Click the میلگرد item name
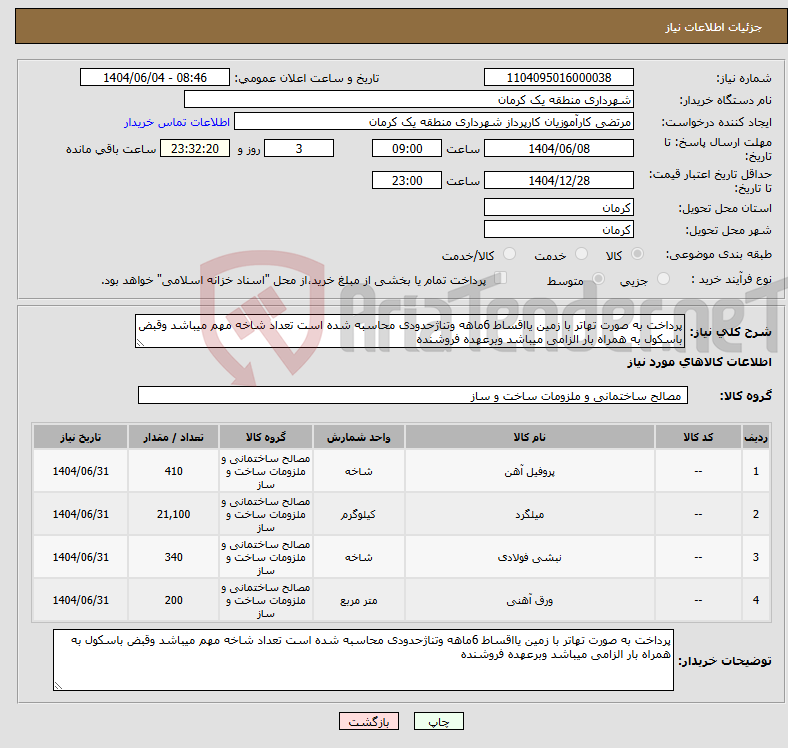788x748 pixels. tap(530, 514)
